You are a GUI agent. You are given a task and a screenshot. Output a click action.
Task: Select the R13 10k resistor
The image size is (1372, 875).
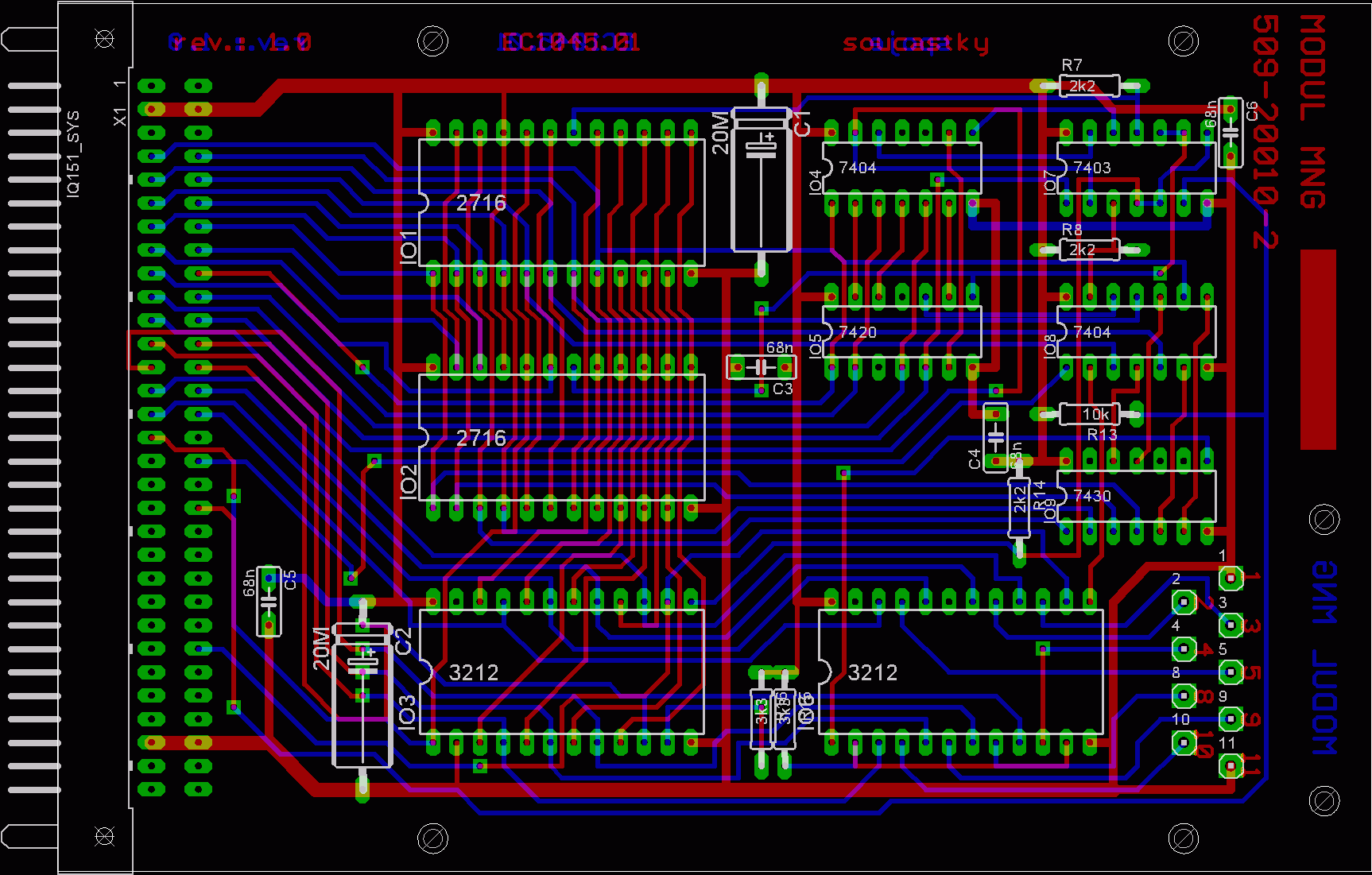(x=1089, y=414)
